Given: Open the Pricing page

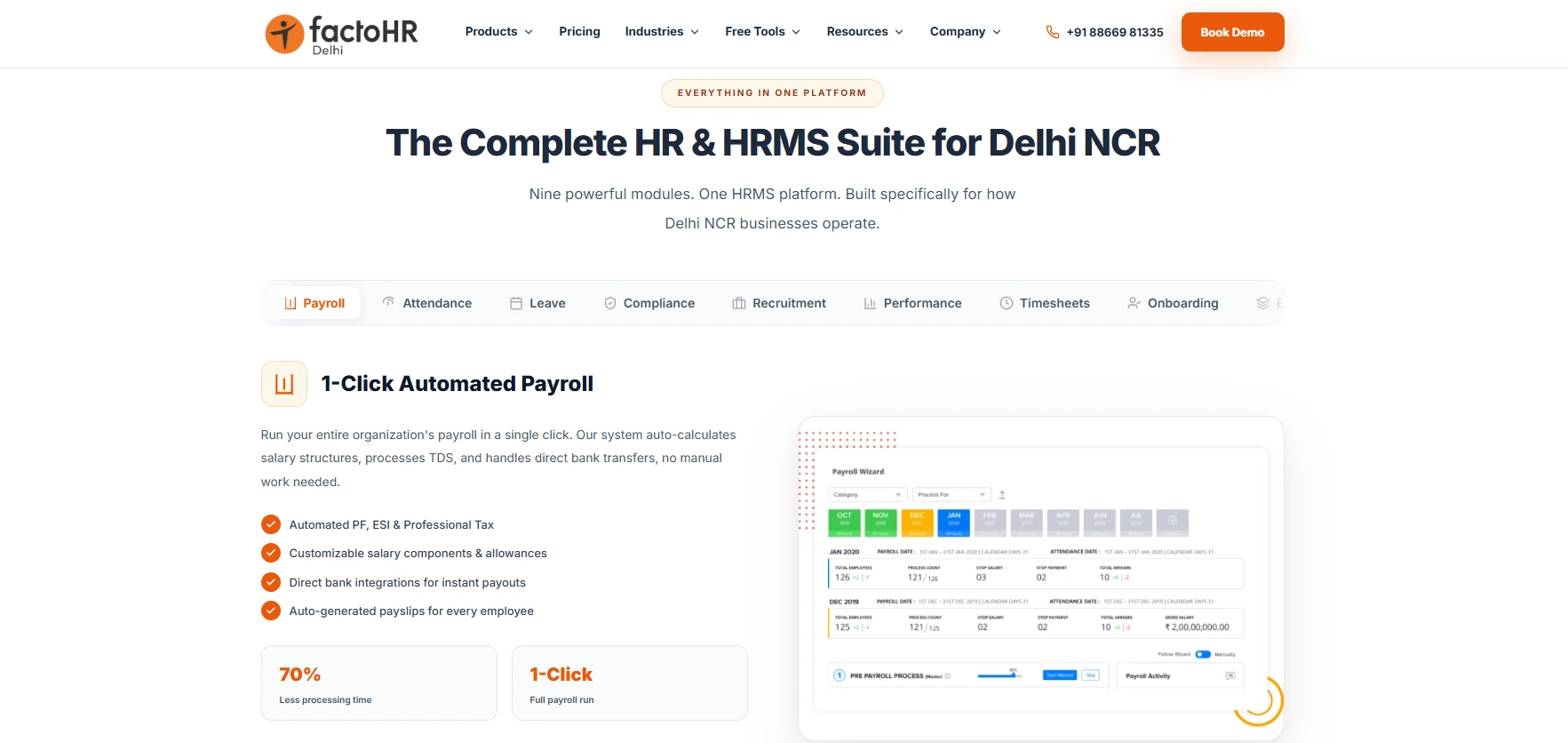Looking at the screenshot, I should point(579,31).
